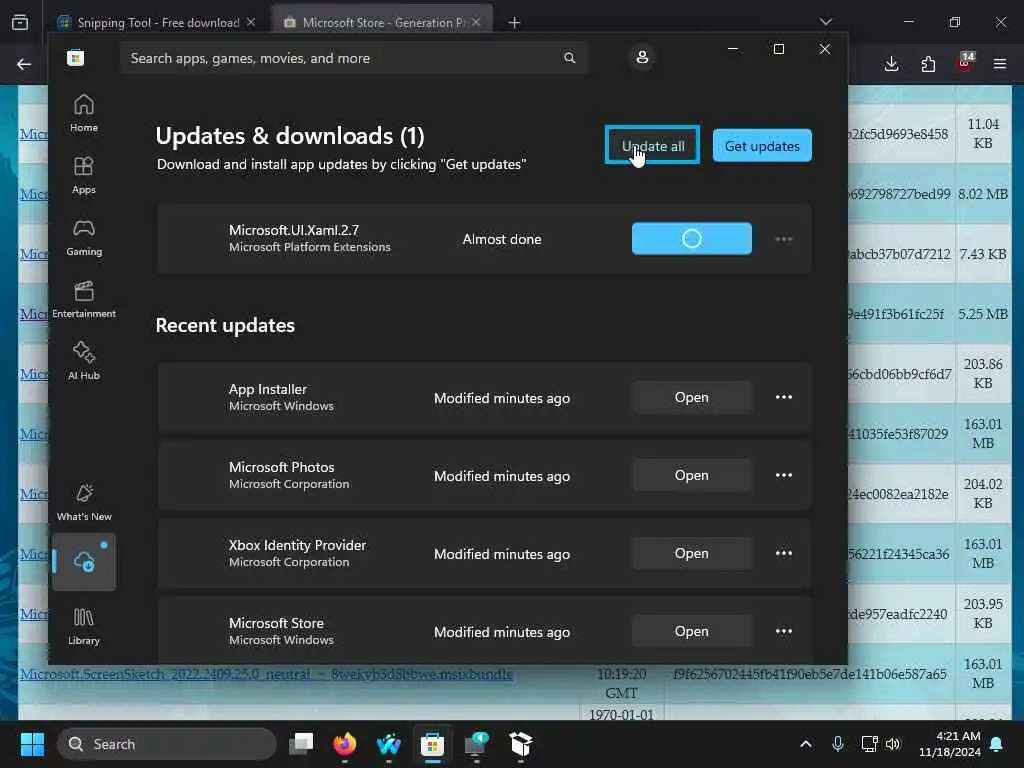The width and height of the screenshot is (1024, 768).
Task: Open browser extensions puzzle icon
Action: [928, 64]
